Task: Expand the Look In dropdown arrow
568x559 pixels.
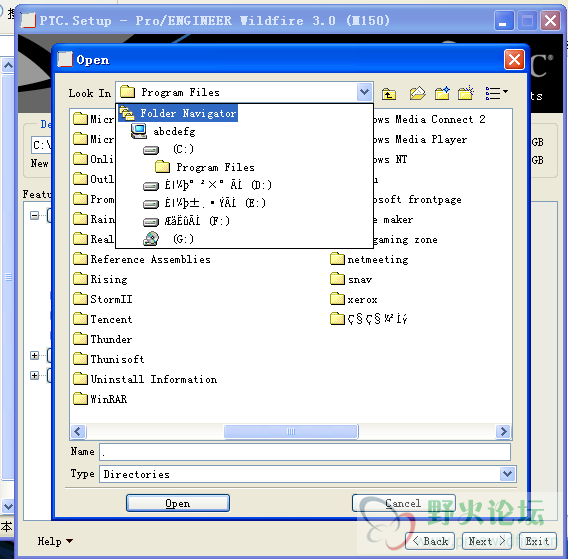Action: click(364, 92)
